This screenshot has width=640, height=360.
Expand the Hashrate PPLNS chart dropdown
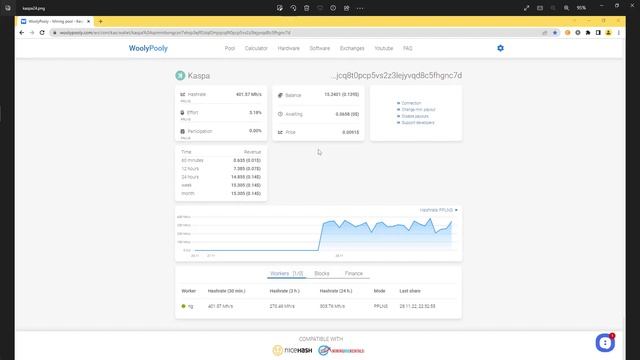(439, 210)
